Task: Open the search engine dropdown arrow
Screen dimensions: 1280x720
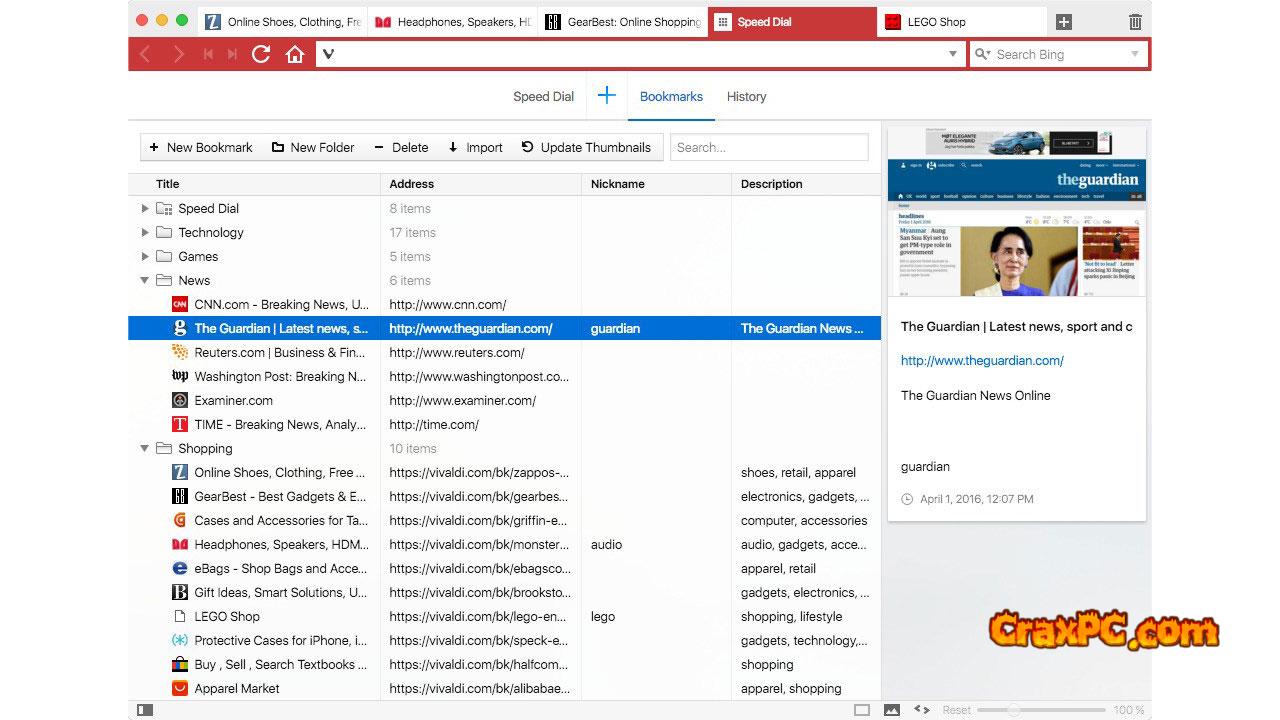Action: (x=1134, y=54)
